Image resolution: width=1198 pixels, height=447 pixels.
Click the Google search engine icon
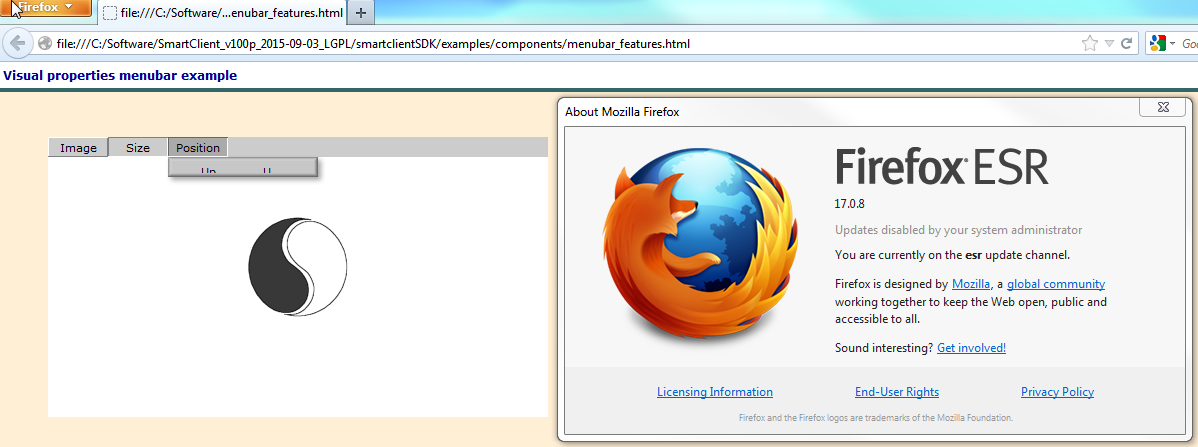pyautogui.click(x=1158, y=44)
